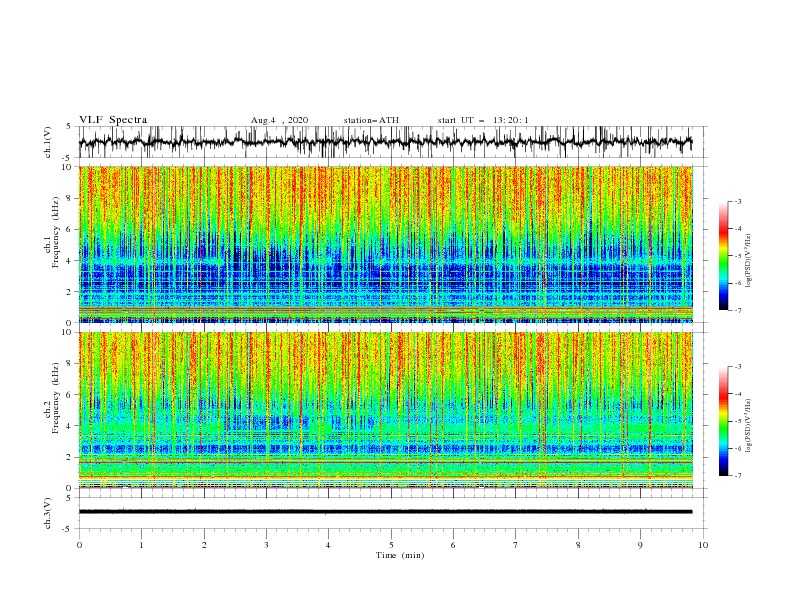Click the ch.1 voltage waveform trace
The width and height of the screenshot is (792, 612).
385,142
